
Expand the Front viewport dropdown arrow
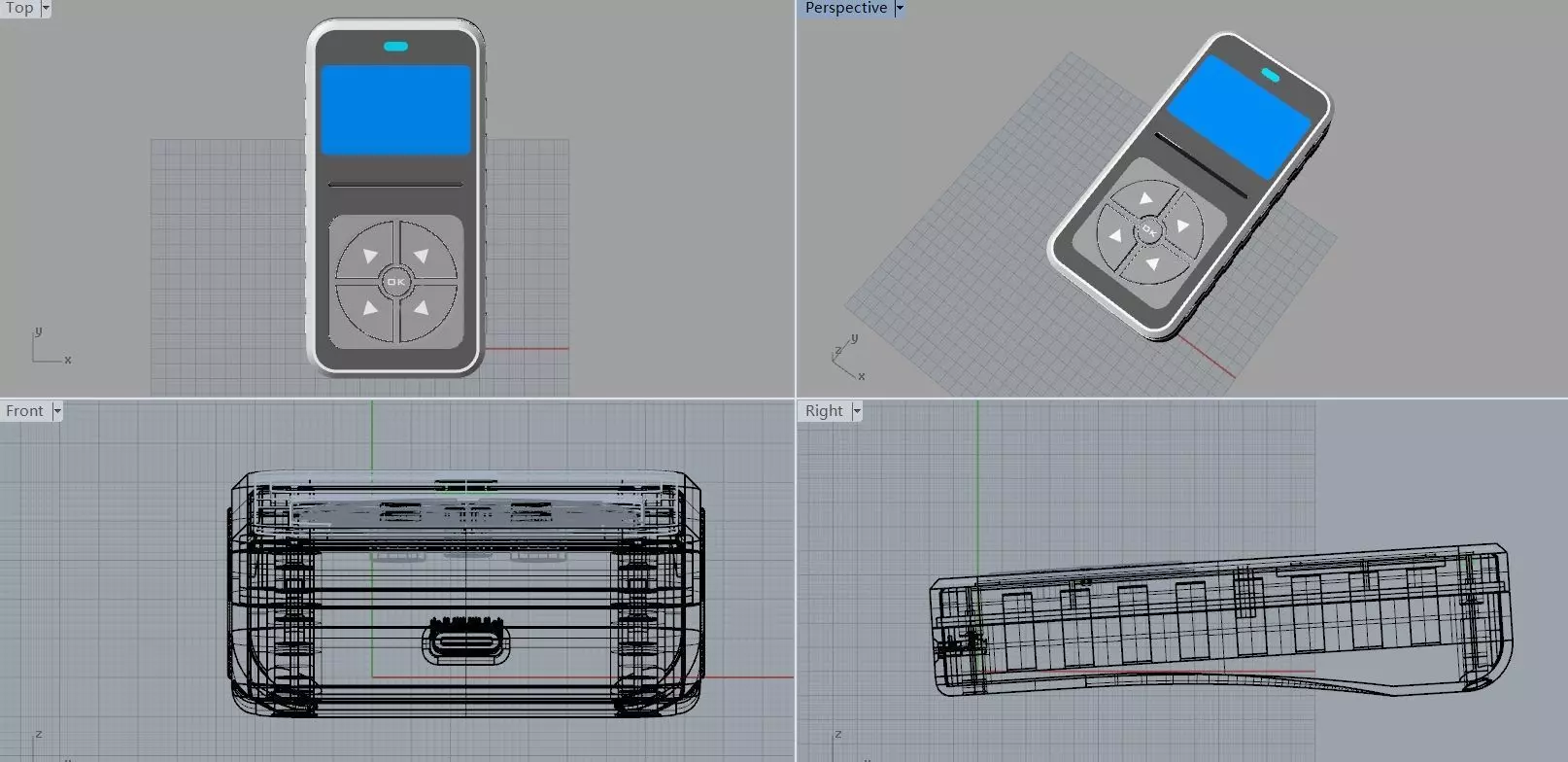click(x=57, y=411)
